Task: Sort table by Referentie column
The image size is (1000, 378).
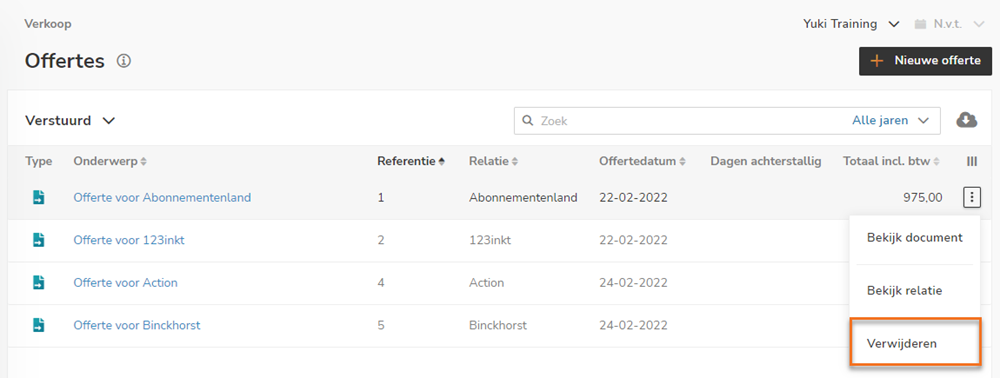Action: (x=411, y=161)
